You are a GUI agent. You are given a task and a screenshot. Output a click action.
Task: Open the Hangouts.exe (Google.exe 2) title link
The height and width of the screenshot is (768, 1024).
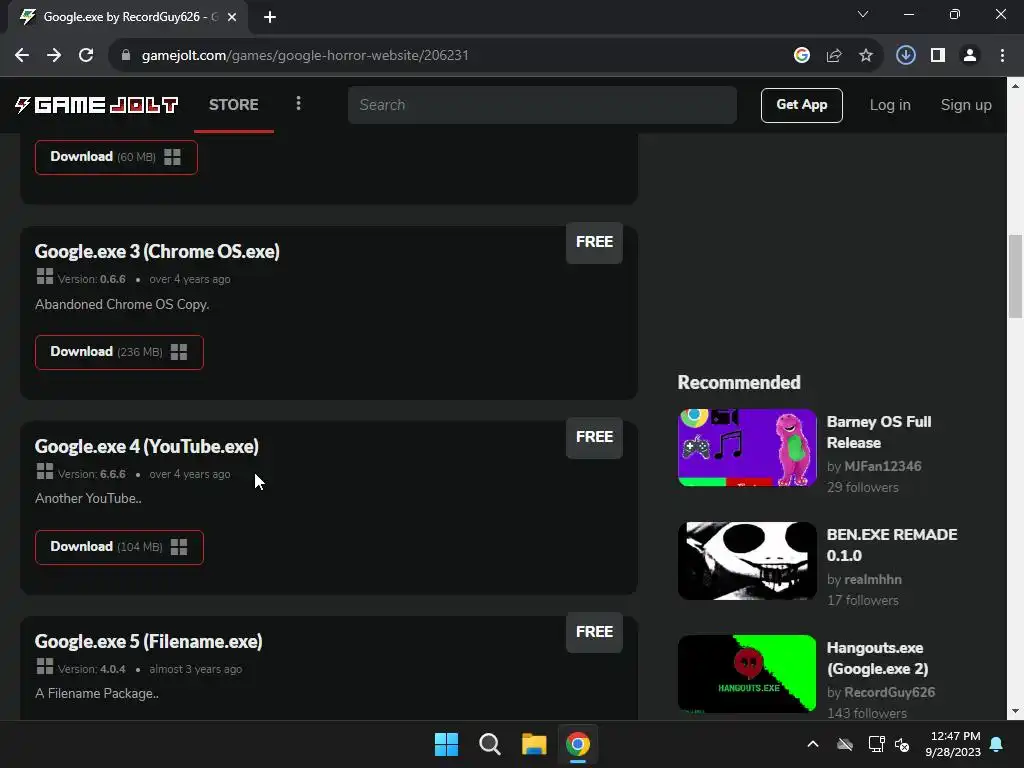click(878, 658)
